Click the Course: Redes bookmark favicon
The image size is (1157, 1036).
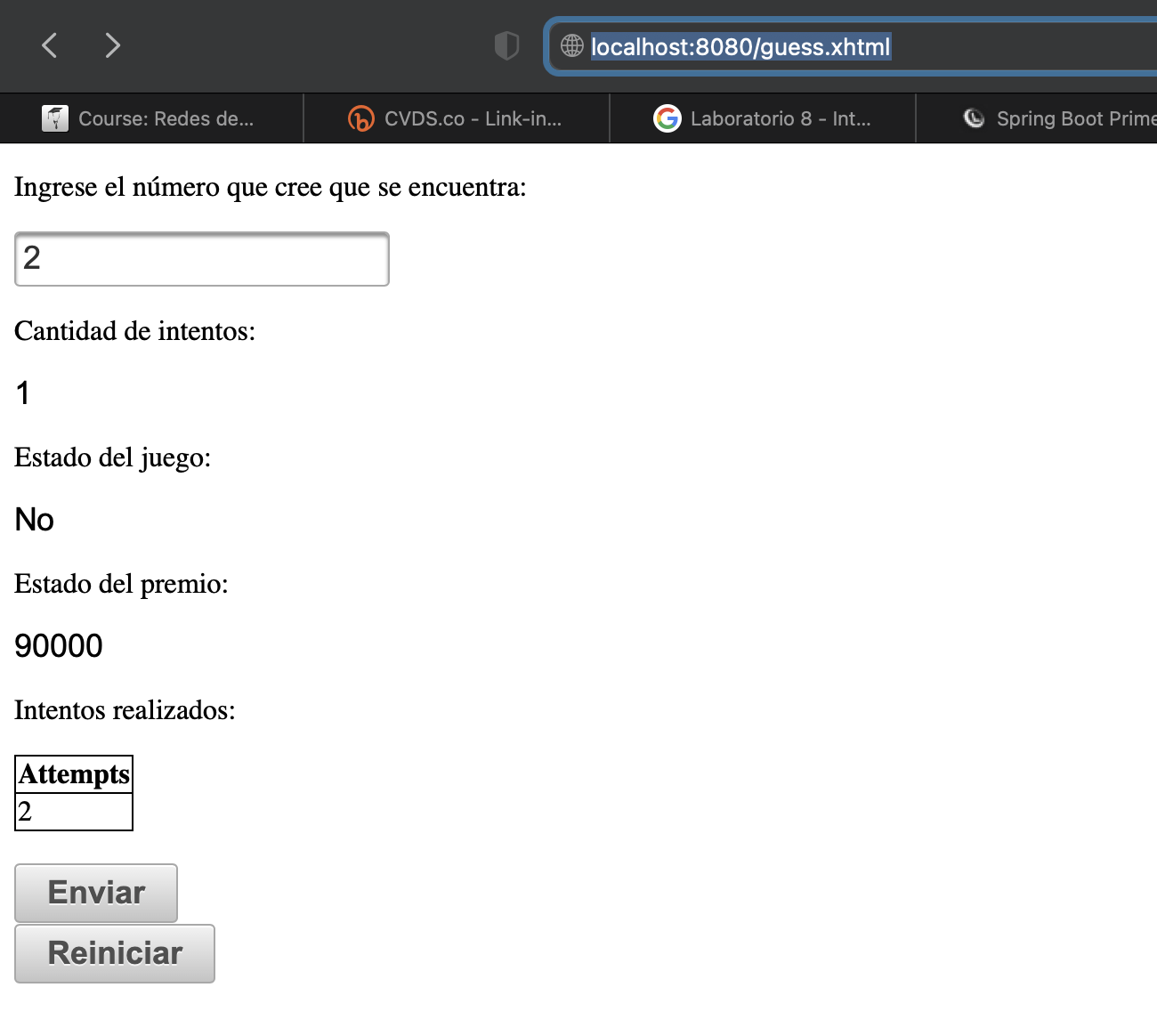point(54,117)
